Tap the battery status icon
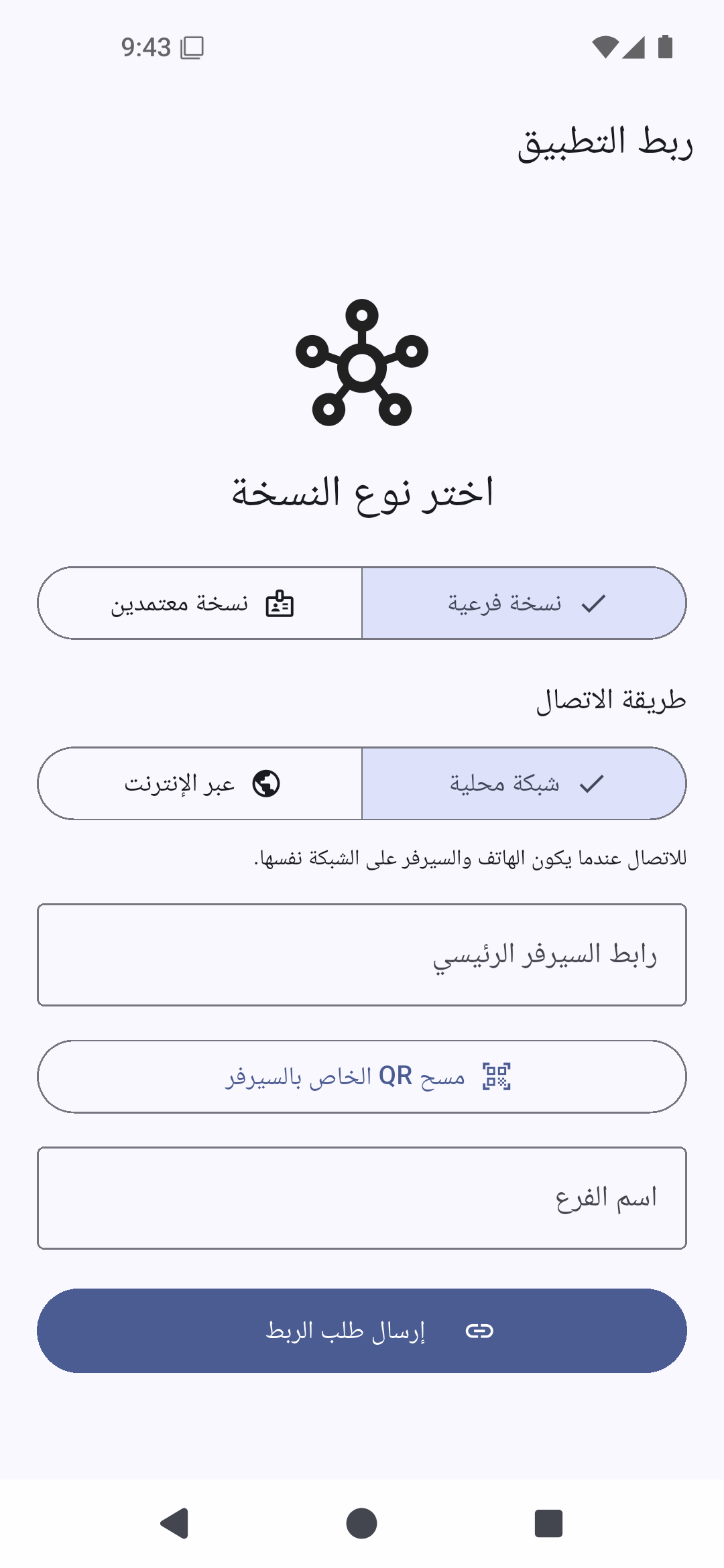724x1568 pixels. coord(665,47)
